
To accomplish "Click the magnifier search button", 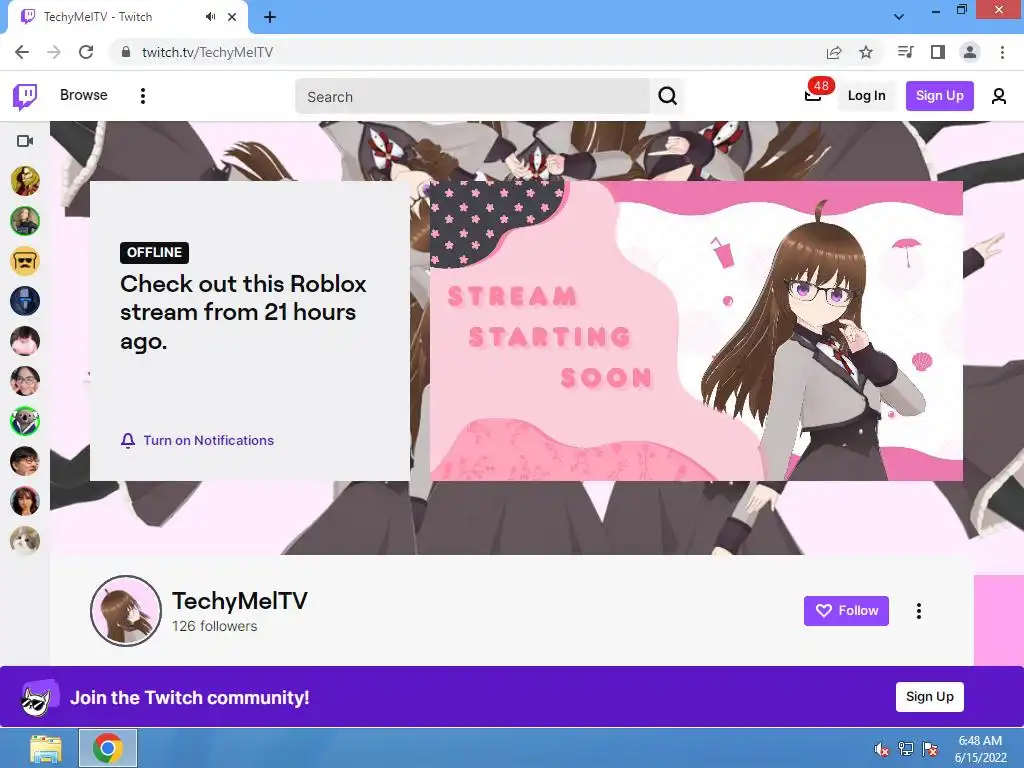I will [667, 97].
